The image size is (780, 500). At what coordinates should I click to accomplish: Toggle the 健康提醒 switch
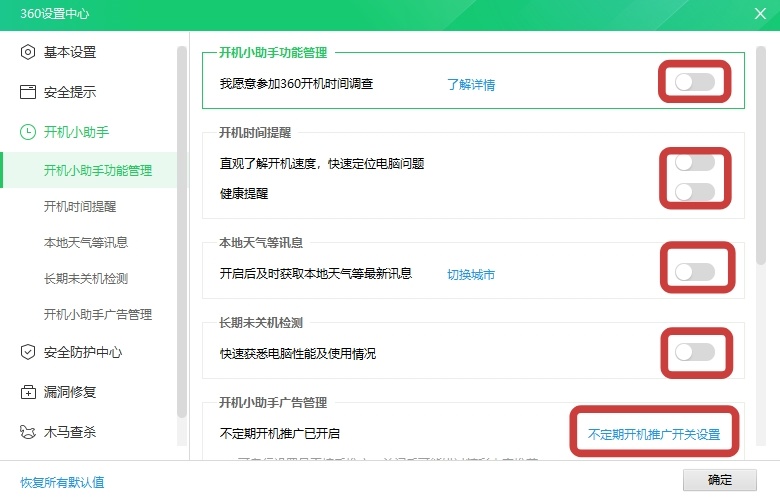[695, 192]
